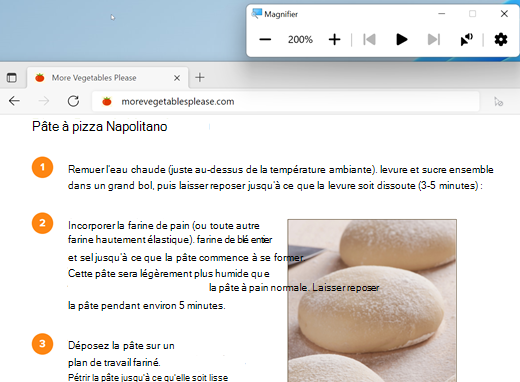Click the read aloud icon in toolbar
Viewport: 520px width, 382px height.
[498, 101]
